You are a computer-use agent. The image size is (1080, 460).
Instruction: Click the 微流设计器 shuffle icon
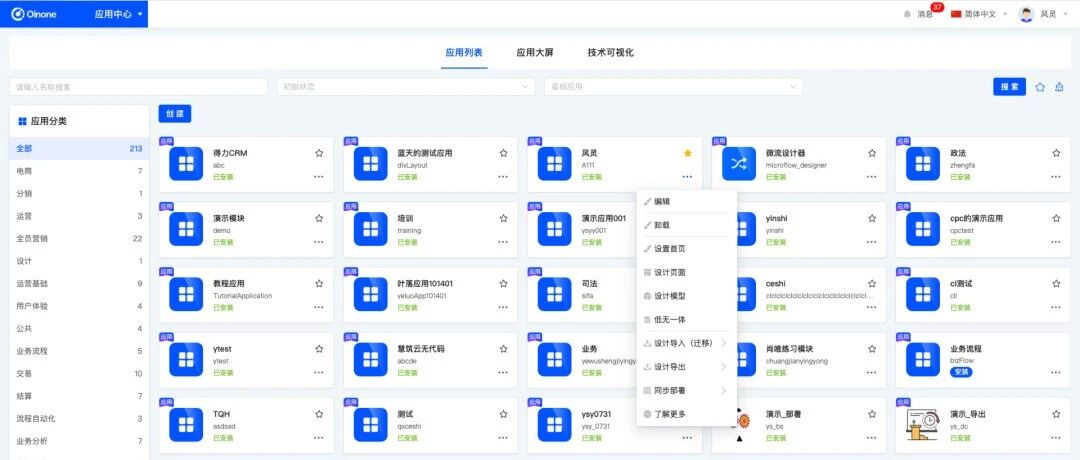pyautogui.click(x=738, y=164)
